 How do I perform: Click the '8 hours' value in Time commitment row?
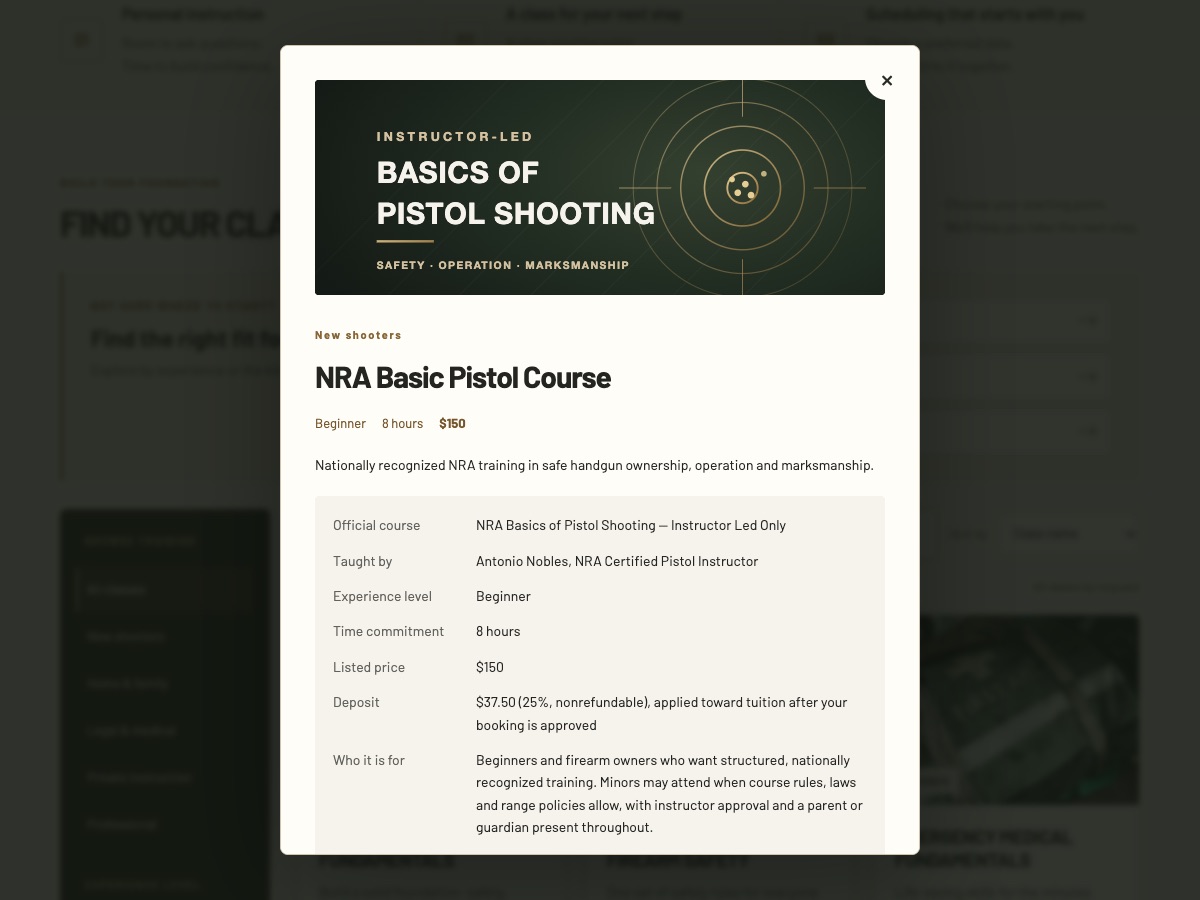pyautogui.click(x=498, y=631)
